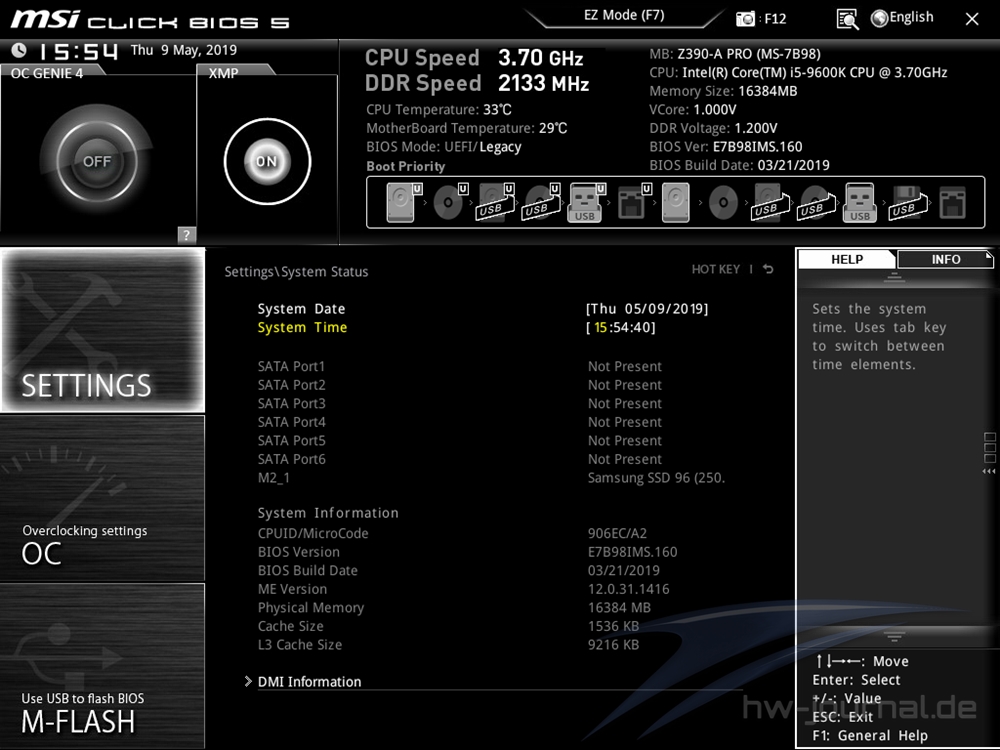Select the SATA Port5 row

(459, 440)
